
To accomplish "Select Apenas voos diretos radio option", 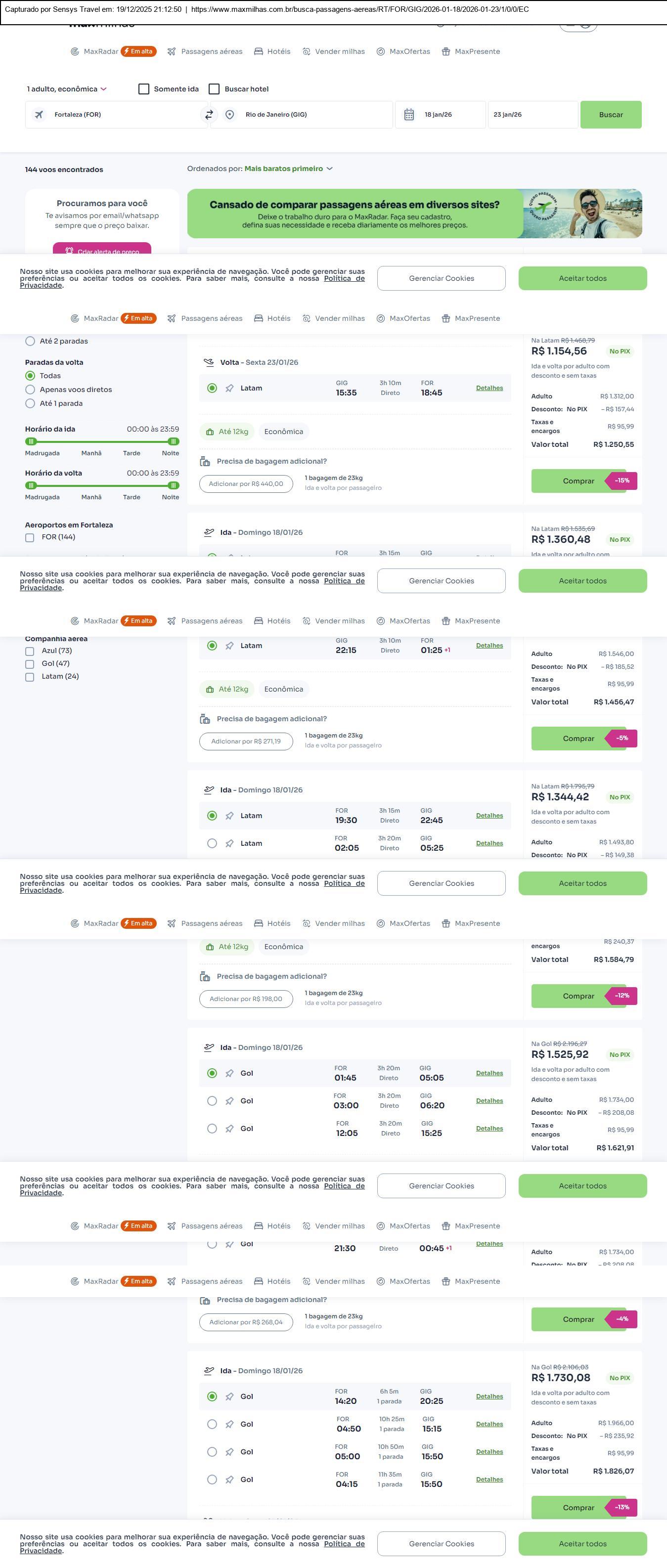I will [x=30, y=390].
